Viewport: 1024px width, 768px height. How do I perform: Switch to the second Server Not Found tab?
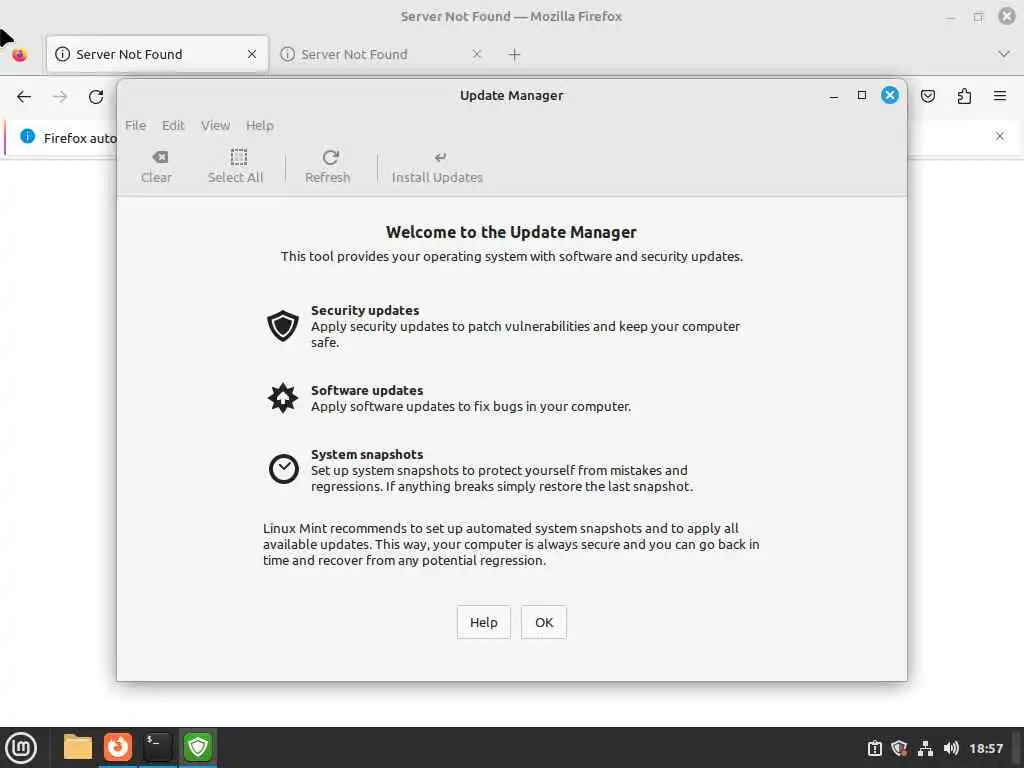(x=382, y=54)
